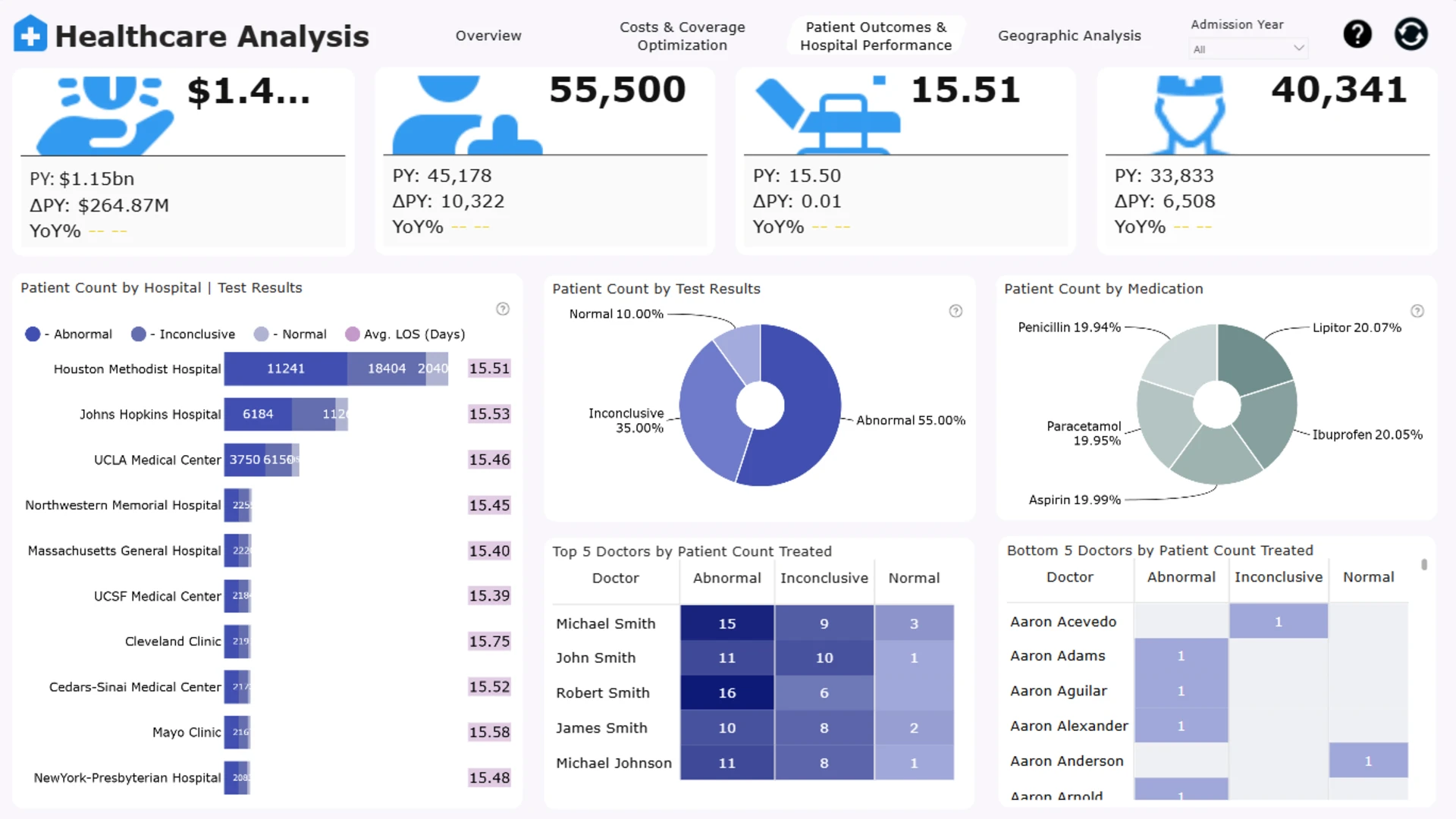The width and height of the screenshot is (1456, 819).
Task: Toggle the Avg. LOS (Days) legend marker
Action: (352, 334)
